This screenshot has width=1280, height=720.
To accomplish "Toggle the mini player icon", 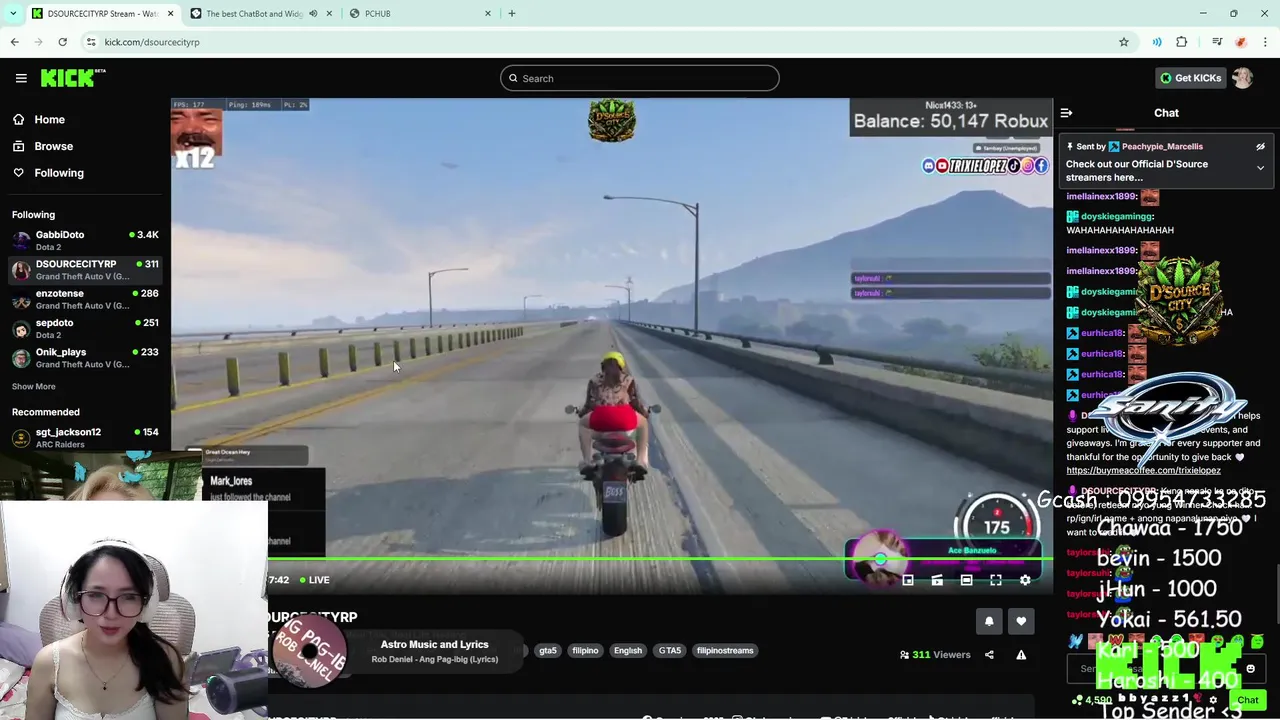I will click(x=908, y=580).
